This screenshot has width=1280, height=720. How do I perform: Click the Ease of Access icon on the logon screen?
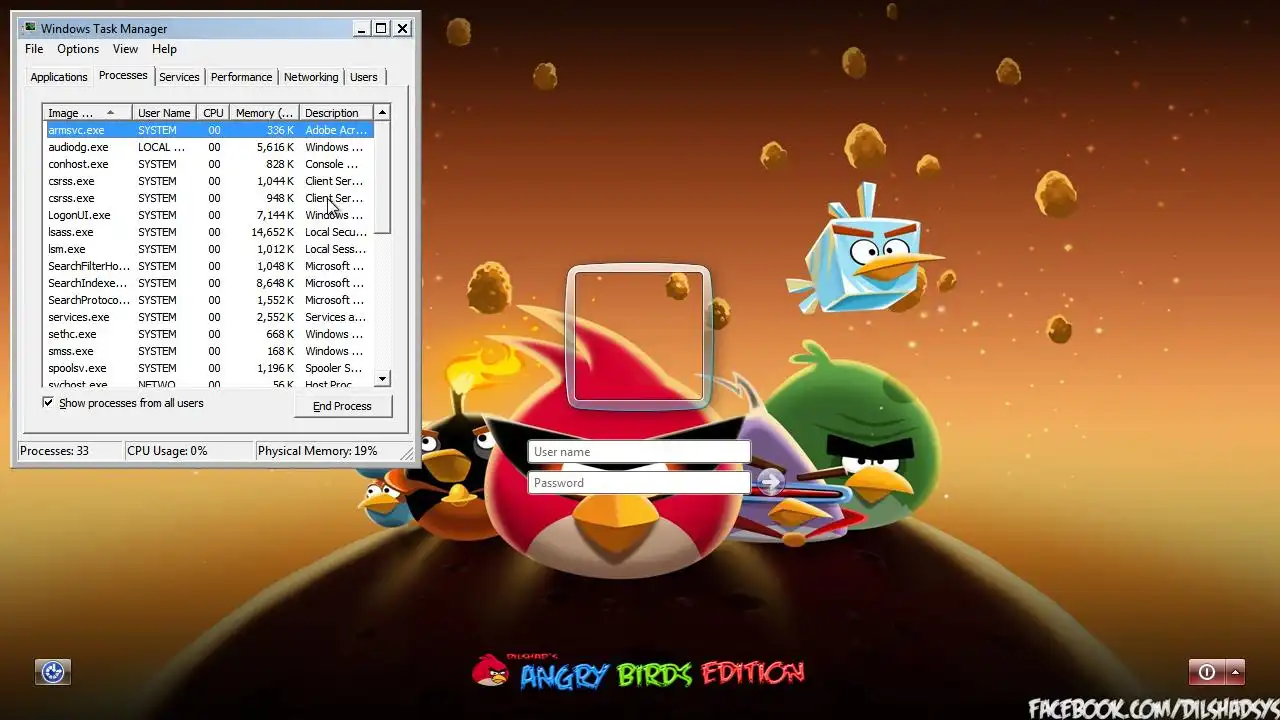click(x=52, y=672)
